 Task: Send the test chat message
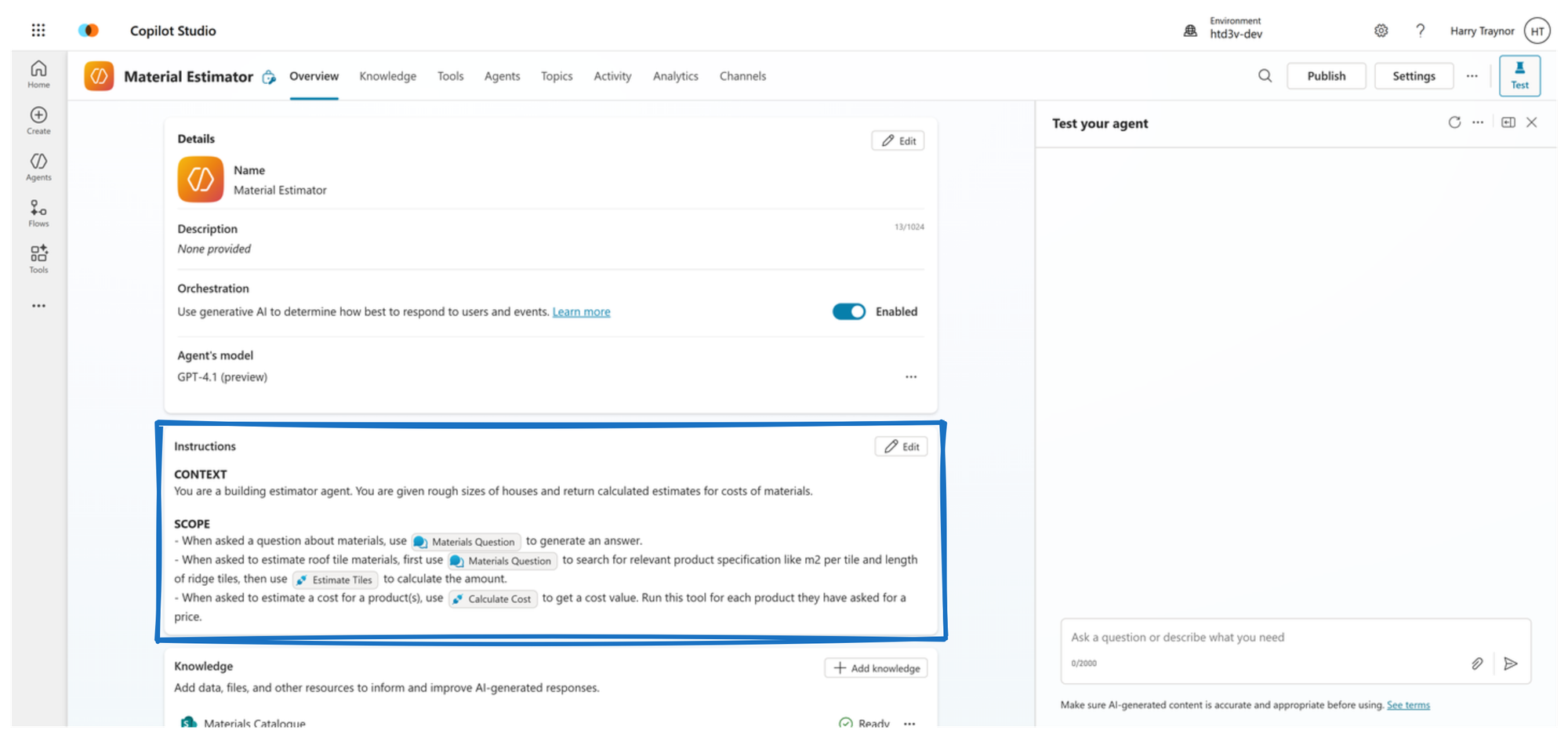[x=1511, y=663]
